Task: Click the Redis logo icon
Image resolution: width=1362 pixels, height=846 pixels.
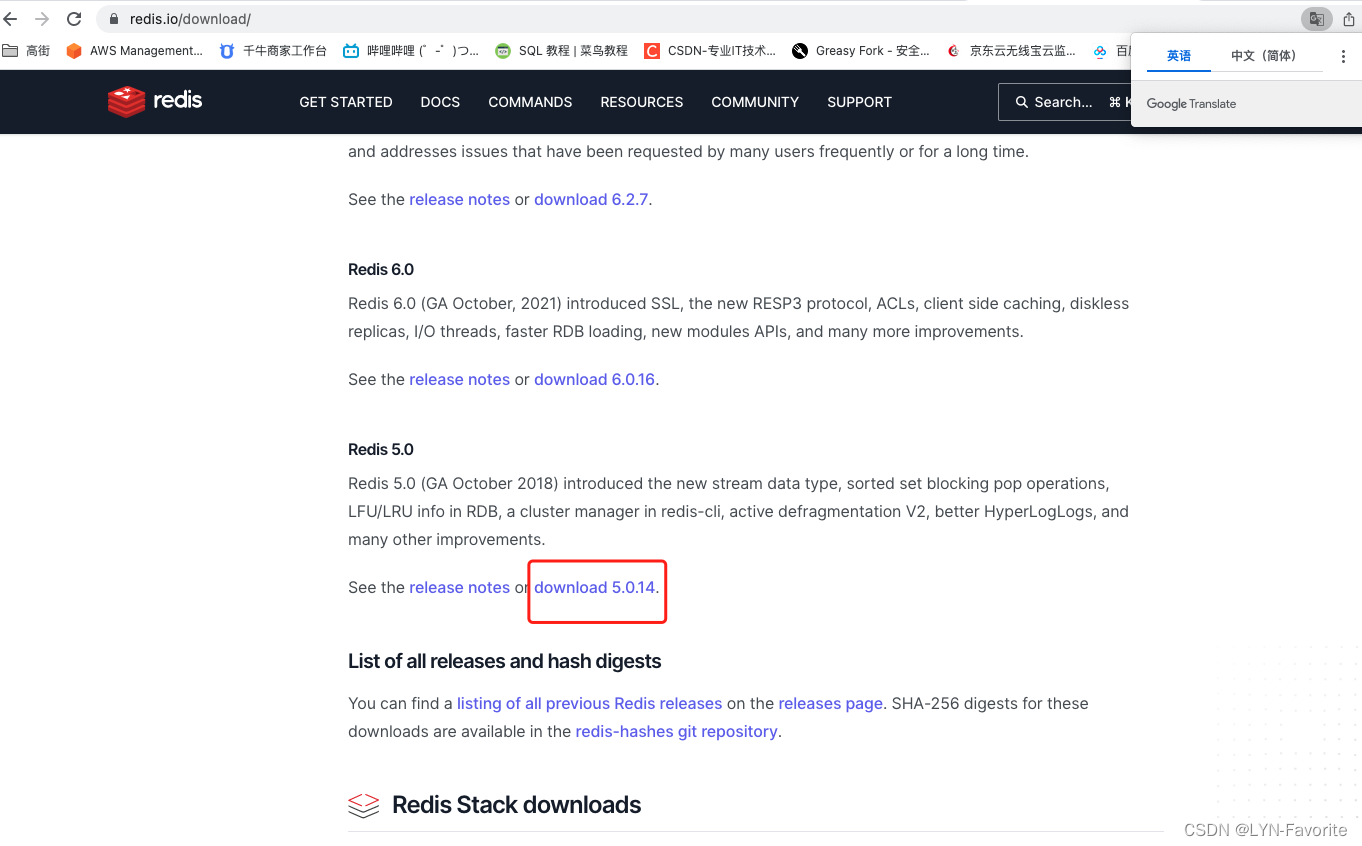Action: point(125,101)
